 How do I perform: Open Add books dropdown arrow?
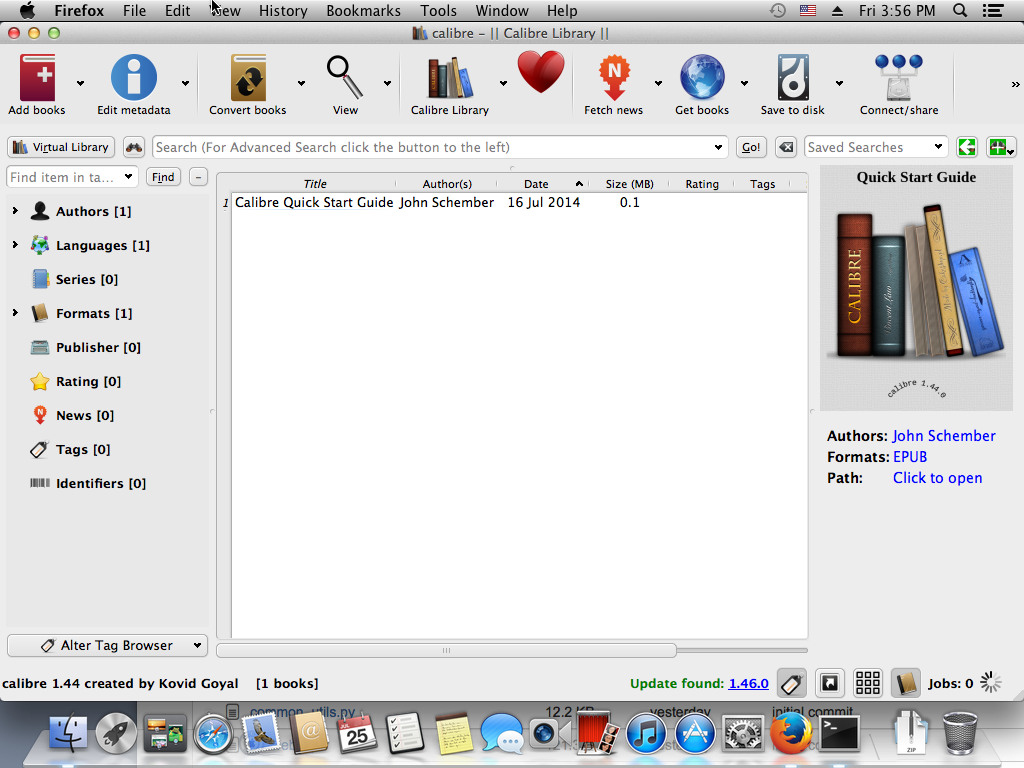(x=80, y=83)
